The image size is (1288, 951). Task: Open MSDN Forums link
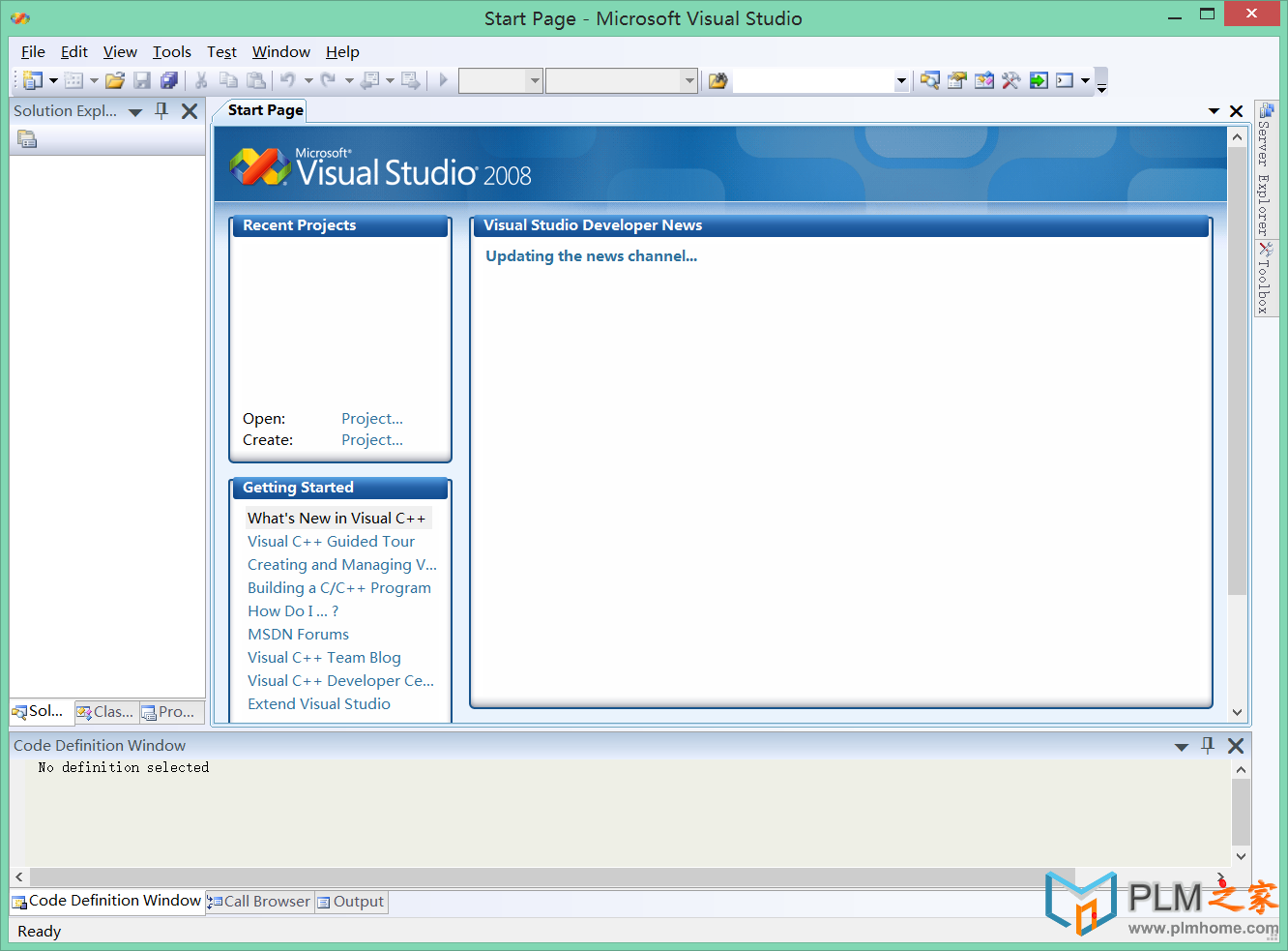(298, 634)
